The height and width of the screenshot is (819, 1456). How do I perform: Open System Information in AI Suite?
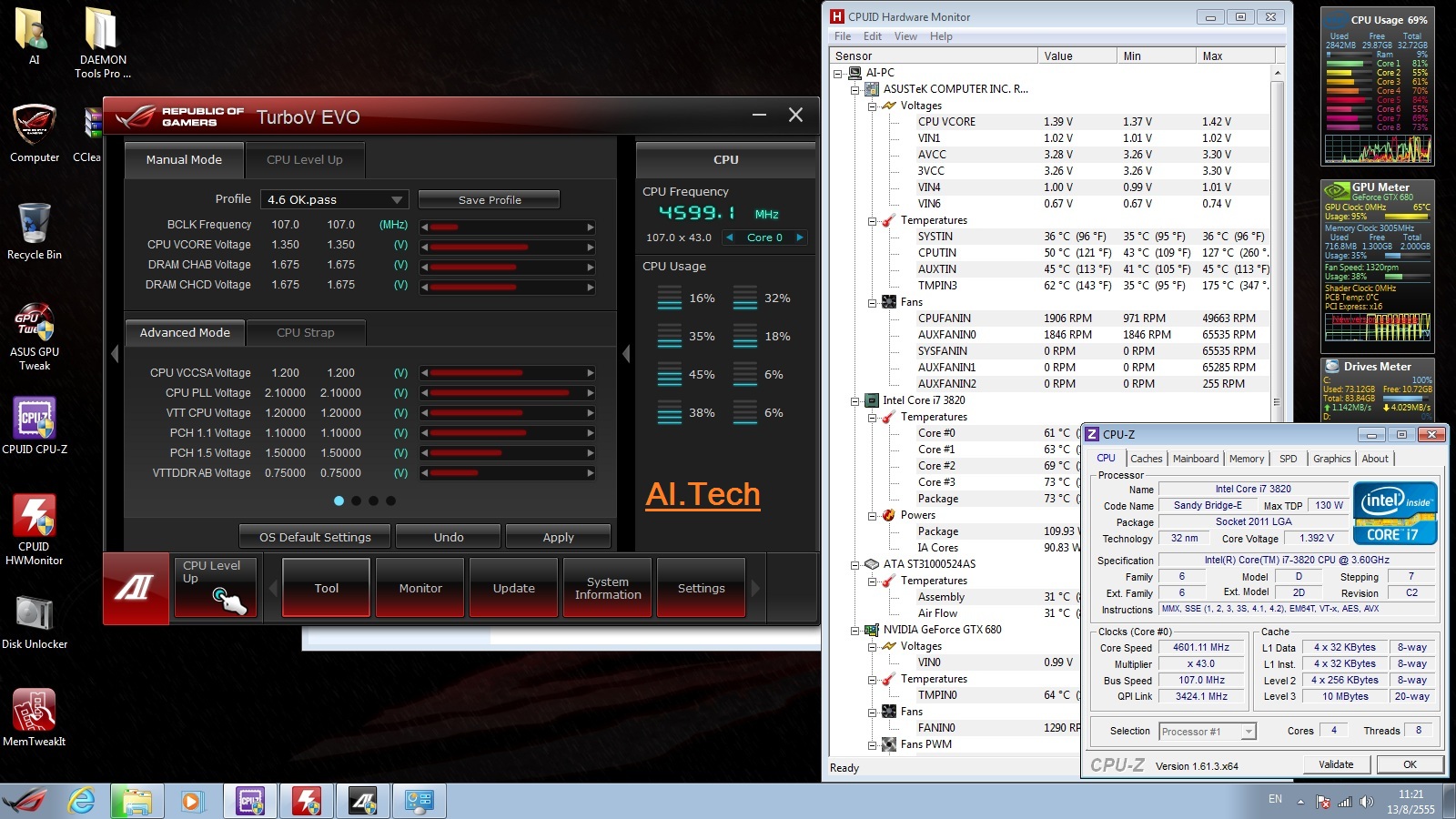[x=608, y=589]
